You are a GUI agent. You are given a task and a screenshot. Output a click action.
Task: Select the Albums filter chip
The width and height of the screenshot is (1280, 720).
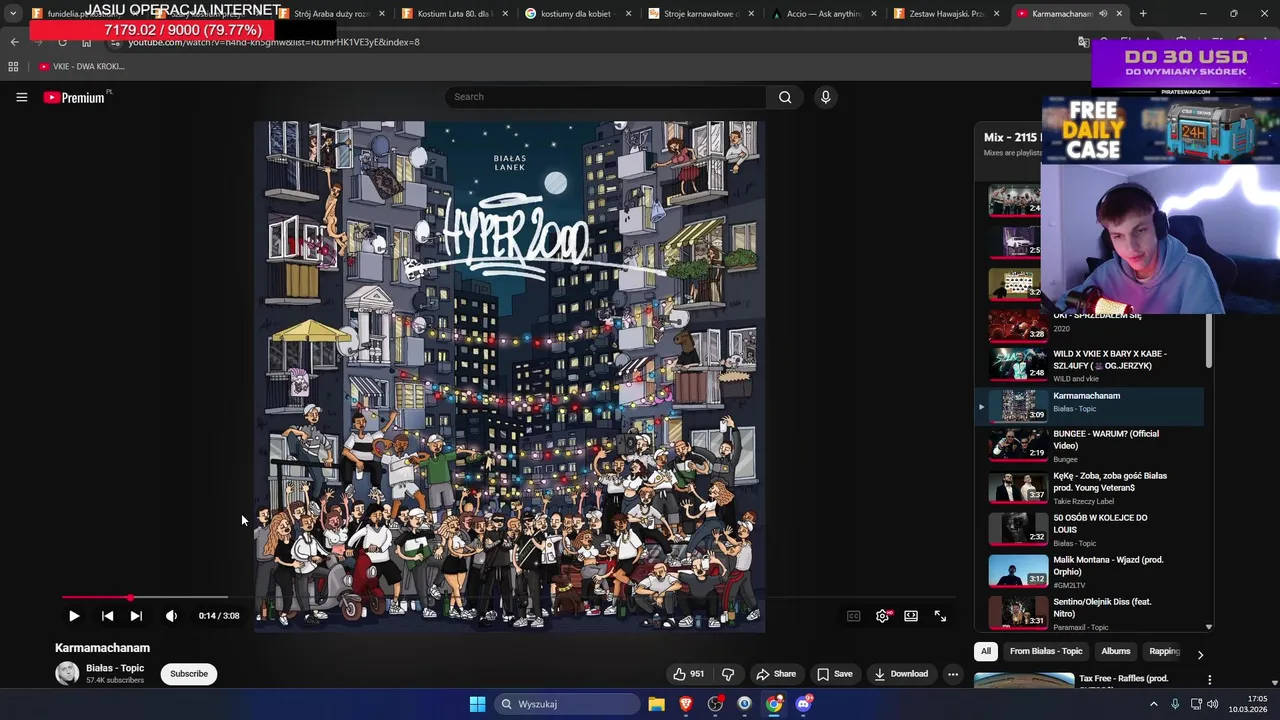click(x=1116, y=651)
